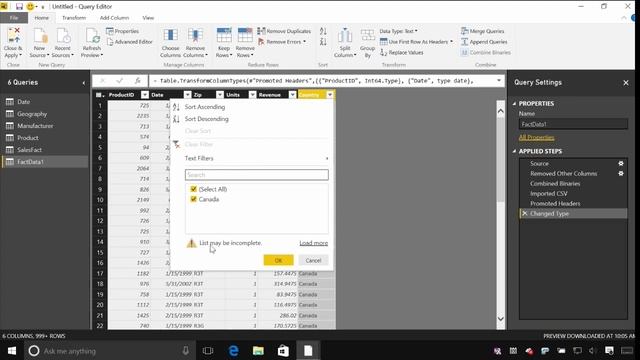Click the filter Search box
Image resolution: width=640 pixels, height=360 pixels.
point(256,175)
